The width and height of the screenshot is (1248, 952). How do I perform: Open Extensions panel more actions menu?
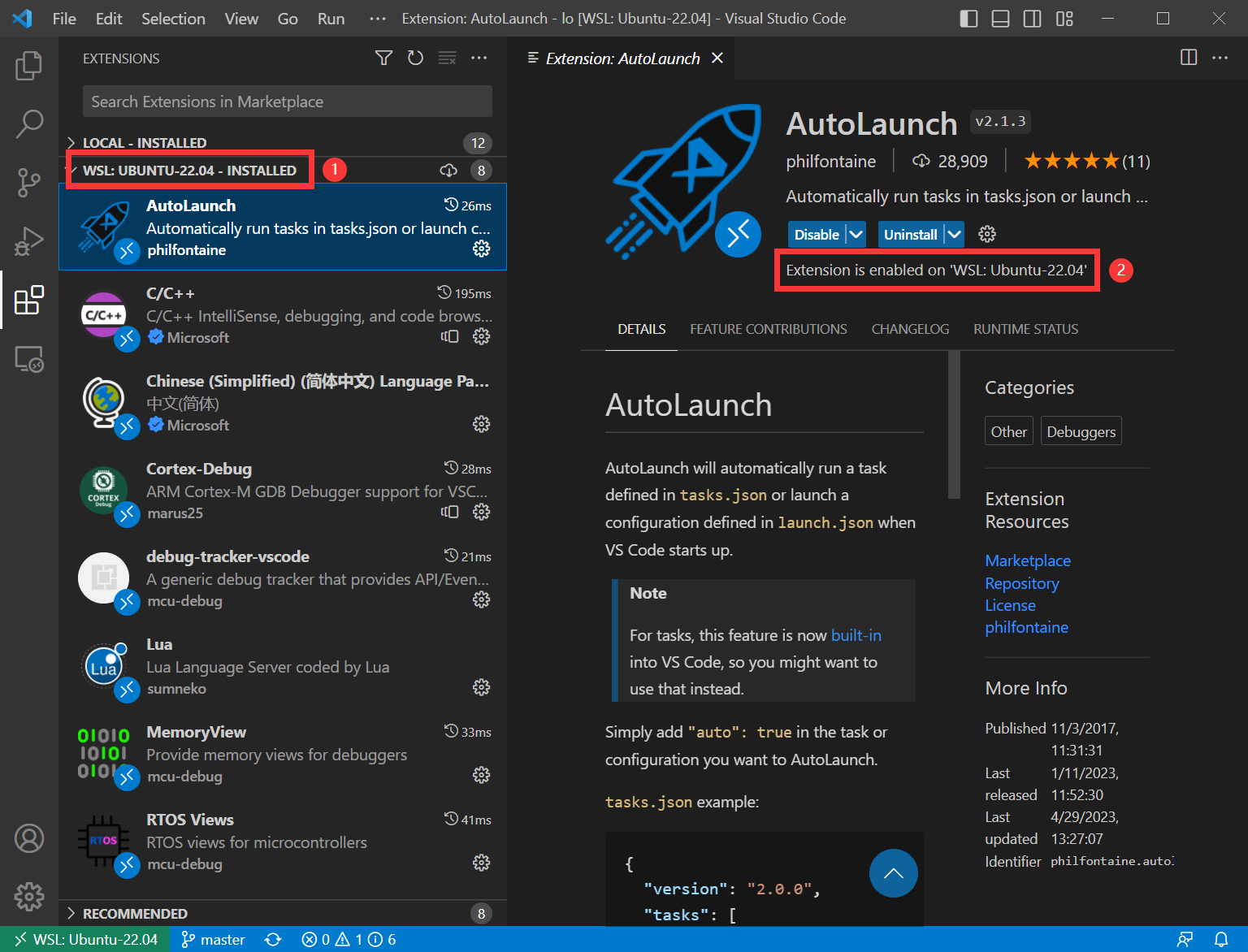(479, 58)
